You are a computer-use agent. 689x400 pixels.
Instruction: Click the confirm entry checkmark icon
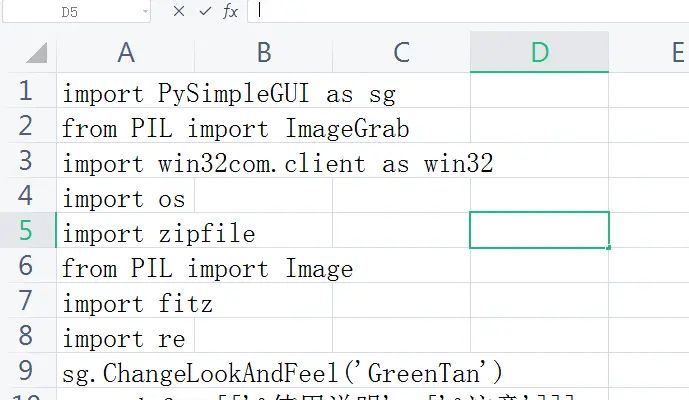[x=205, y=11]
